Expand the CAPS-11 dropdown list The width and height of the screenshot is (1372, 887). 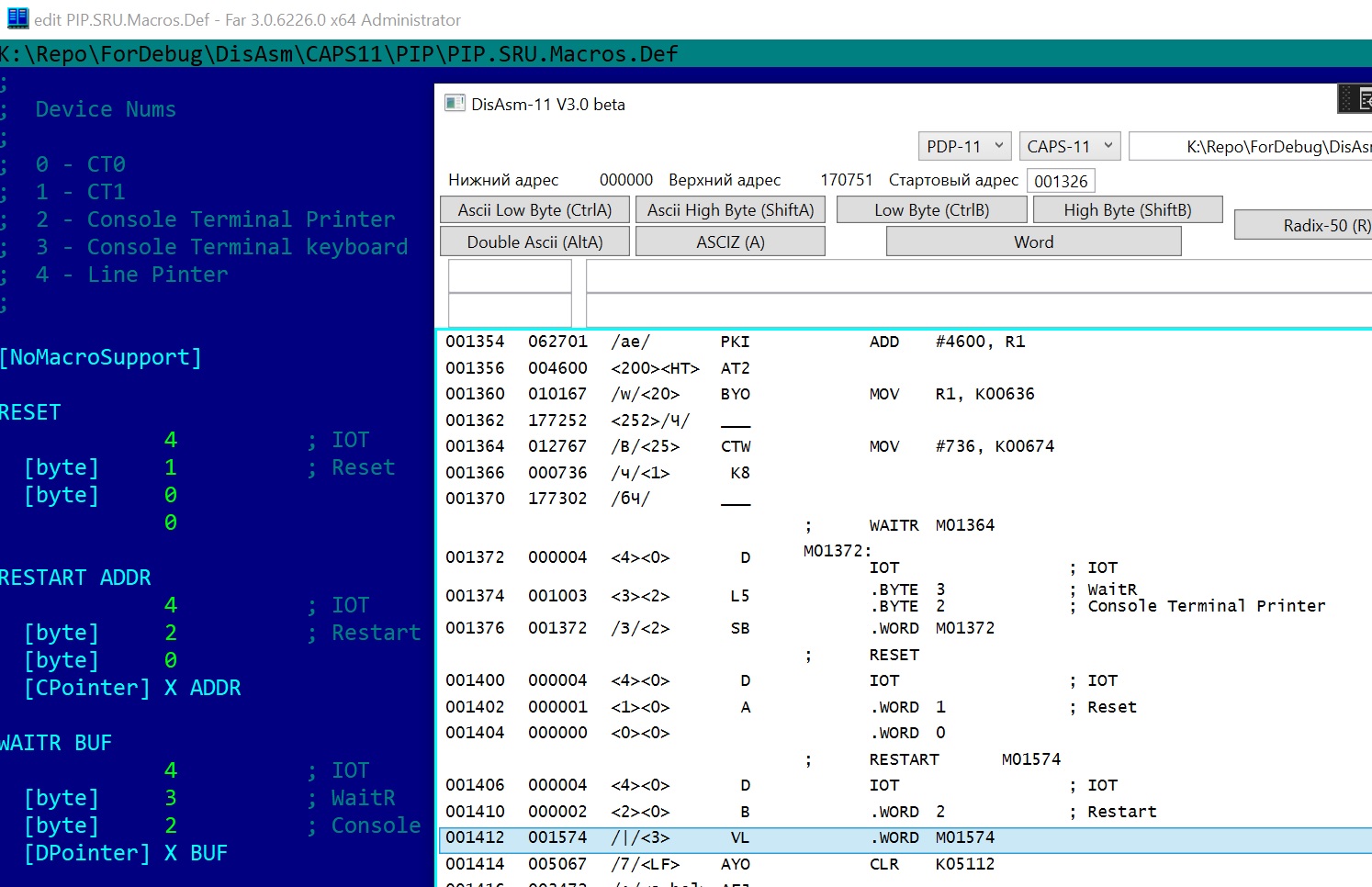(1069, 147)
